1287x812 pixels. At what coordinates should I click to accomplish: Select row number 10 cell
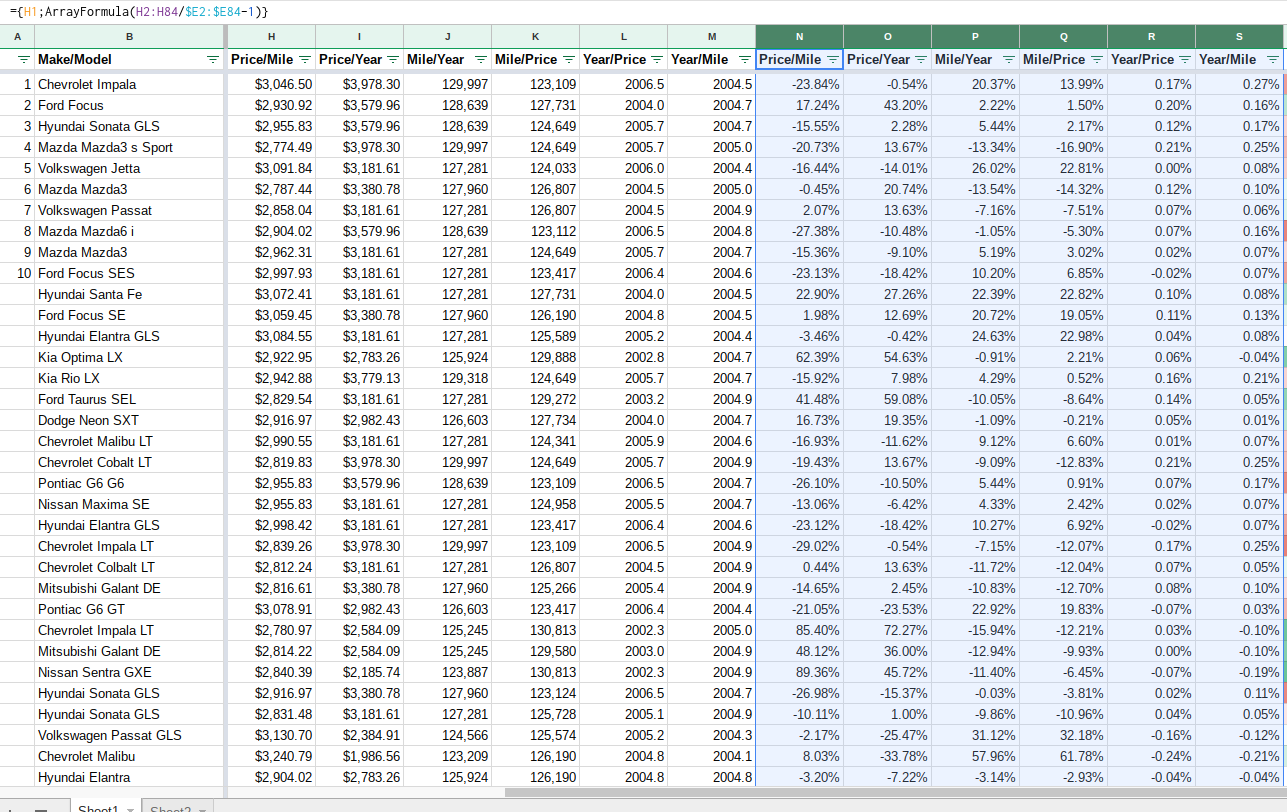tap(18, 273)
